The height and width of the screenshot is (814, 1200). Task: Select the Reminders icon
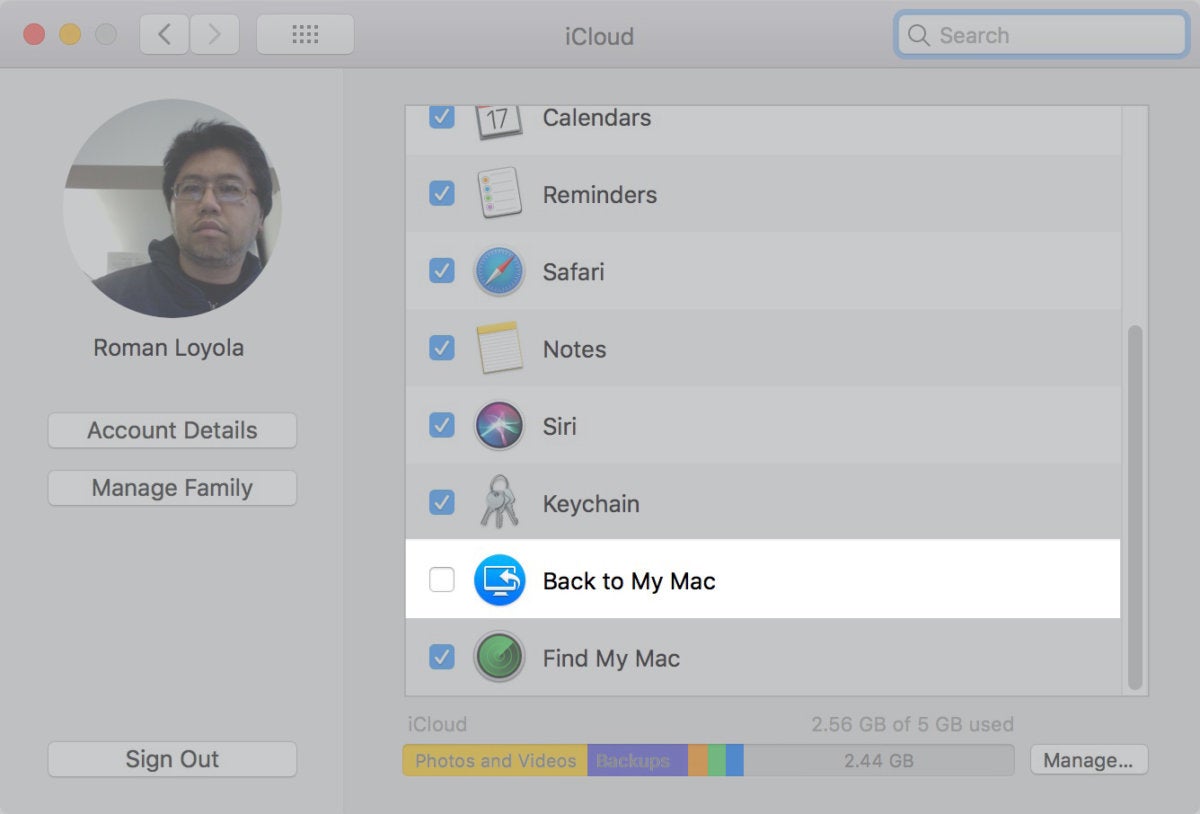click(x=499, y=194)
